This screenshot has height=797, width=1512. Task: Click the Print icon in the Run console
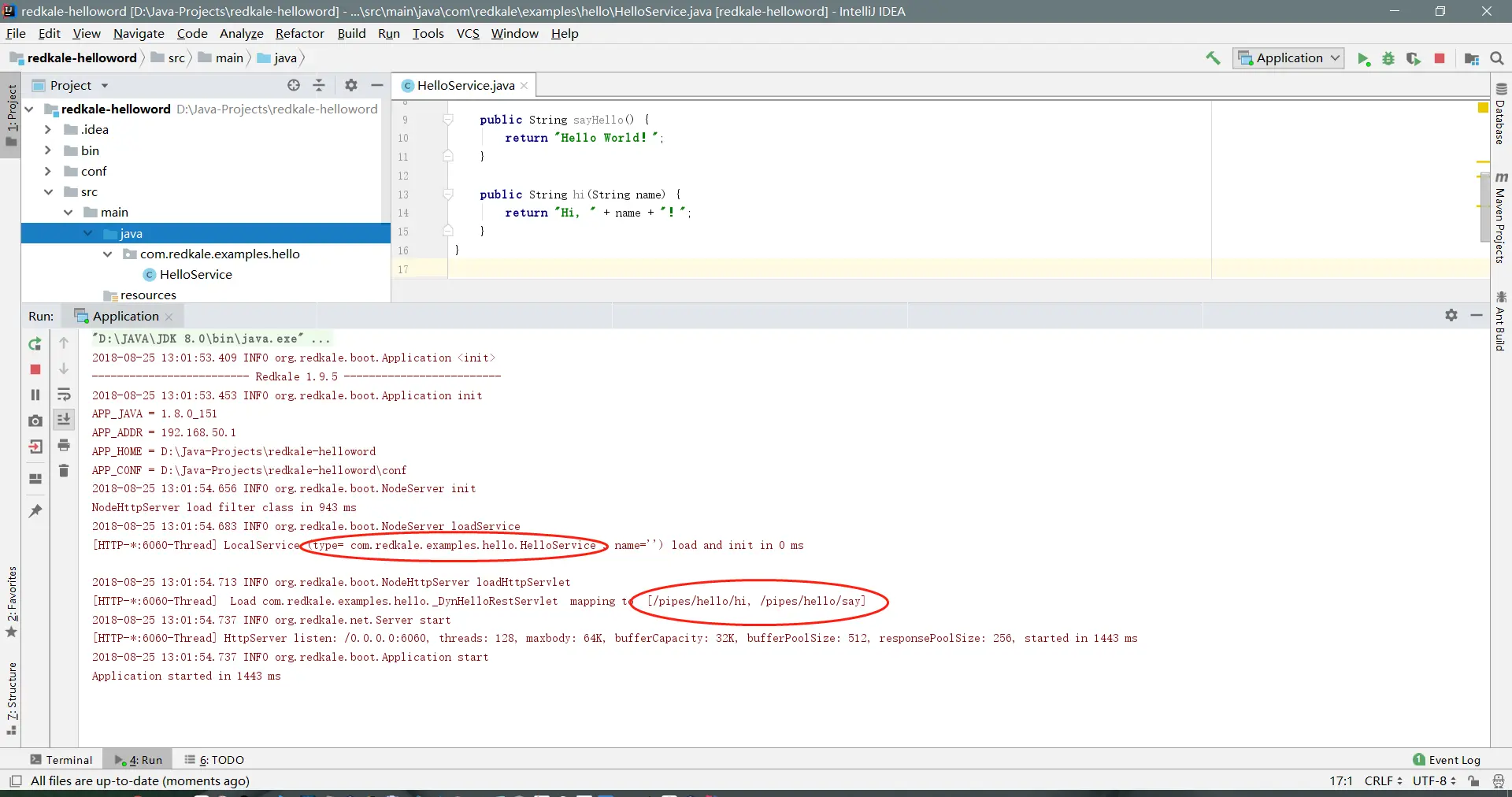coord(64,446)
